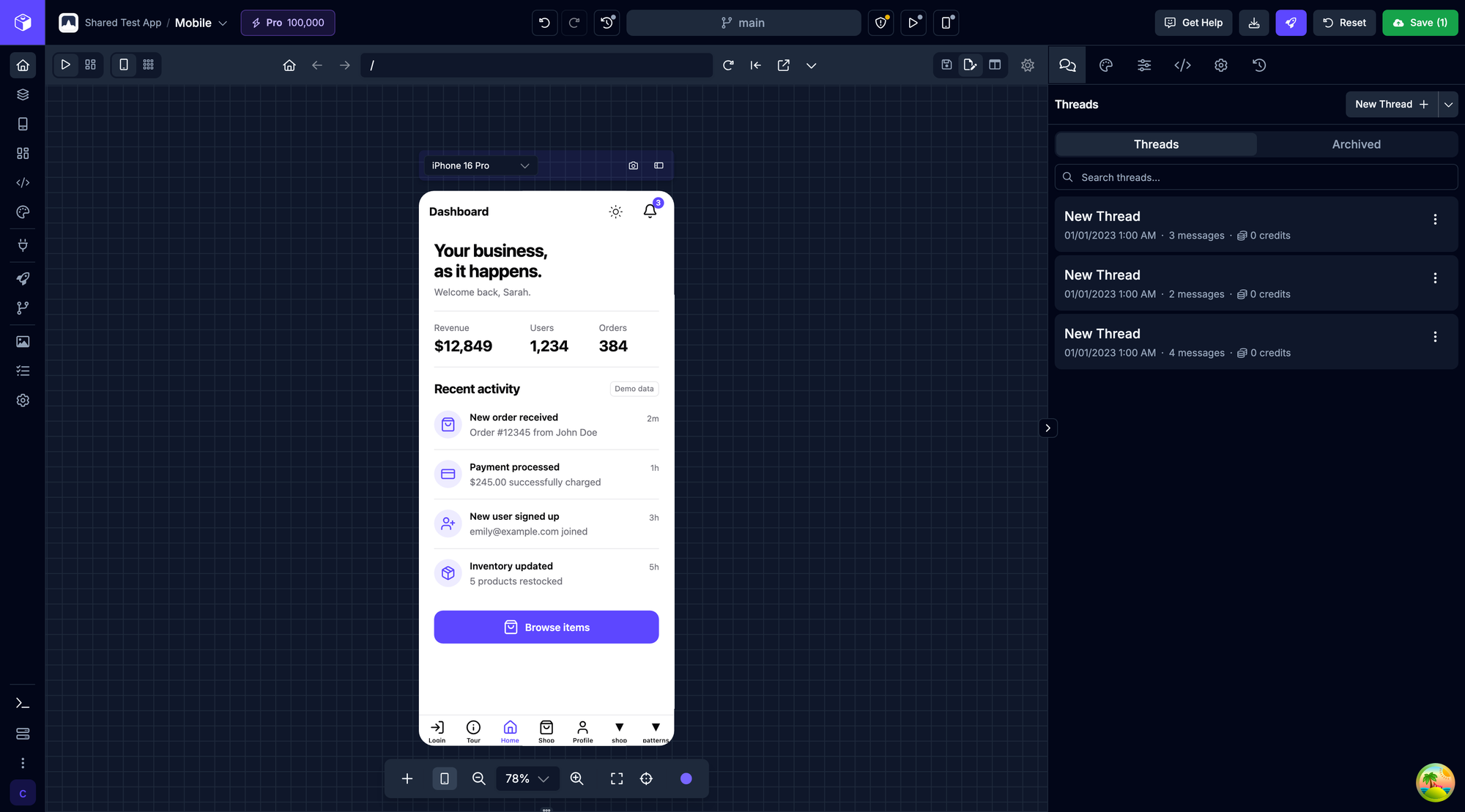Click the download icon beside Get Help

1254,23
